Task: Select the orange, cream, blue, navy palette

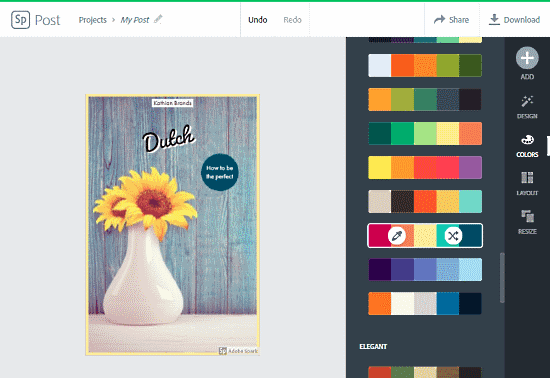Action: (425, 304)
